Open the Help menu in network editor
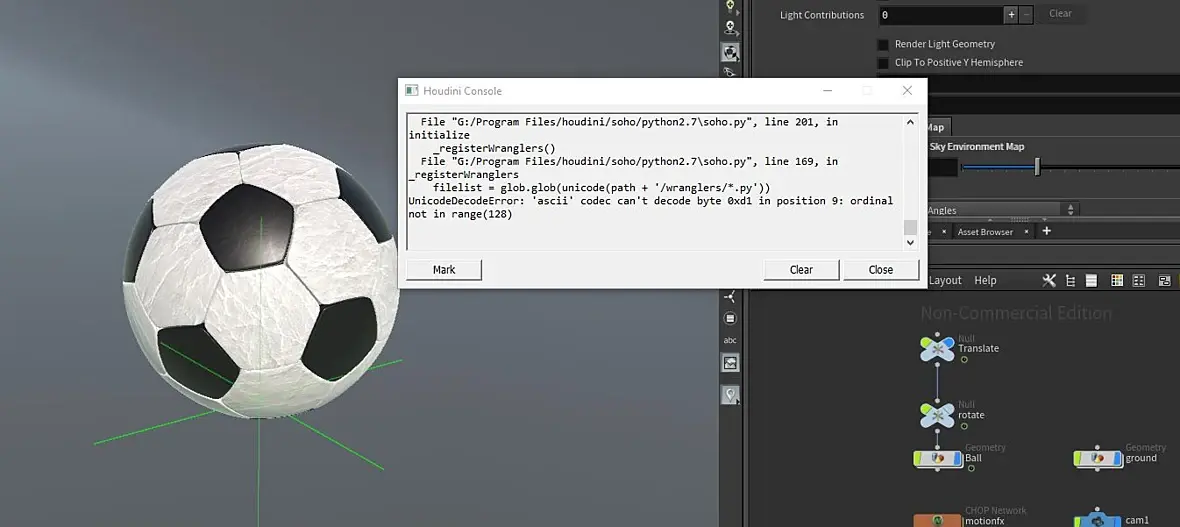The height and width of the screenshot is (527, 1180). [x=985, y=280]
